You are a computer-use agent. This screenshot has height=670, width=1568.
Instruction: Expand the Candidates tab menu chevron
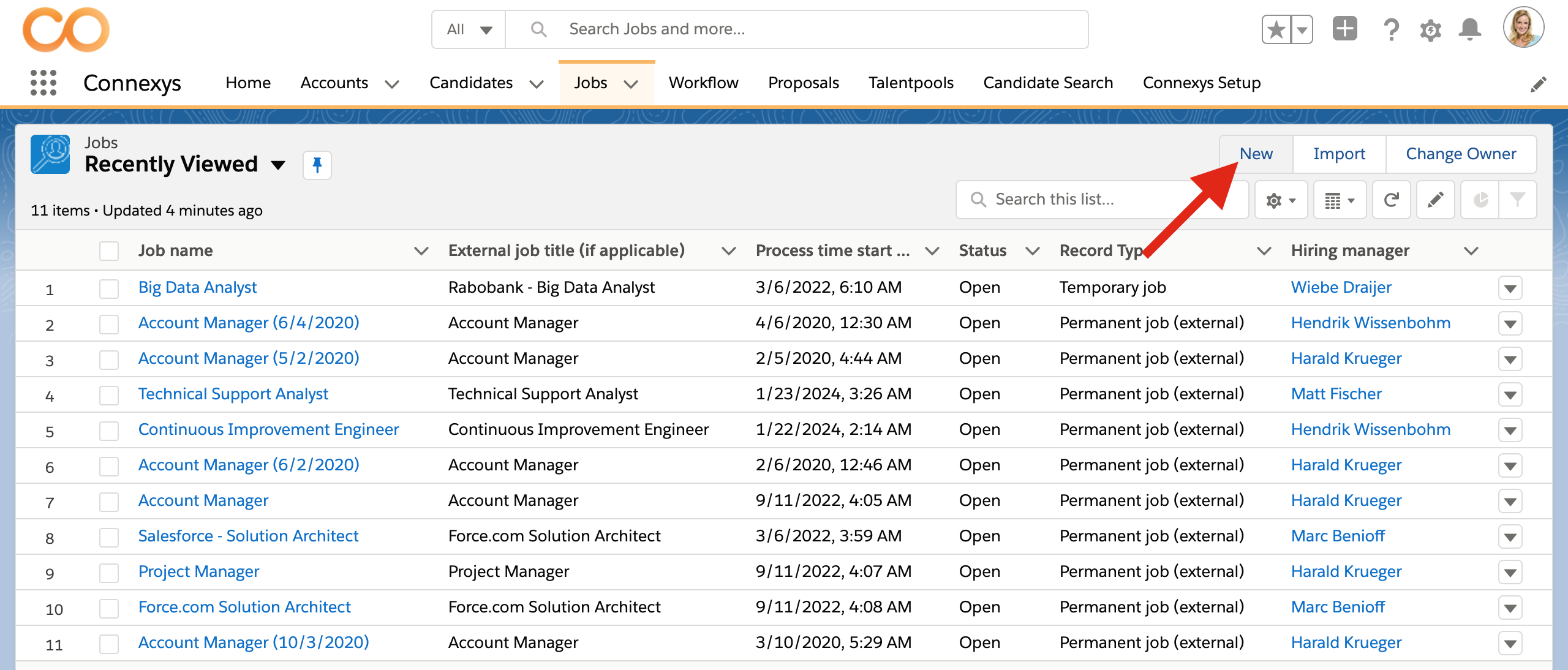537,84
